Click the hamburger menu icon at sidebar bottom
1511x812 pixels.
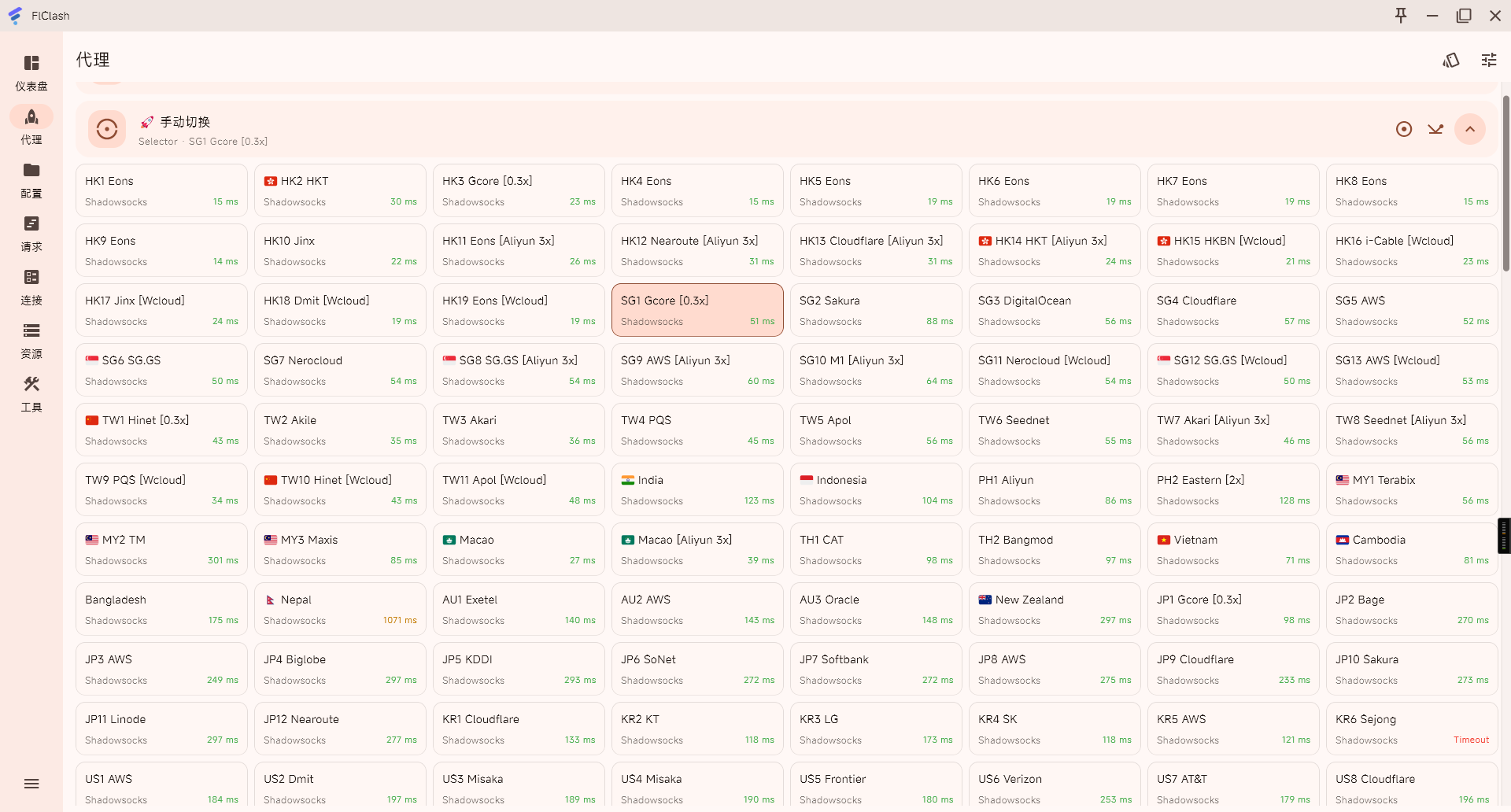click(x=31, y=784)
